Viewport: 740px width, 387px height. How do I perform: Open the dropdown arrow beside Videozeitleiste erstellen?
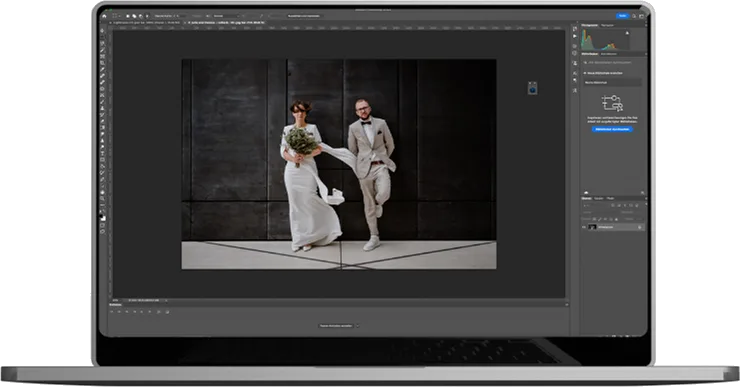[x=357, y=326]
